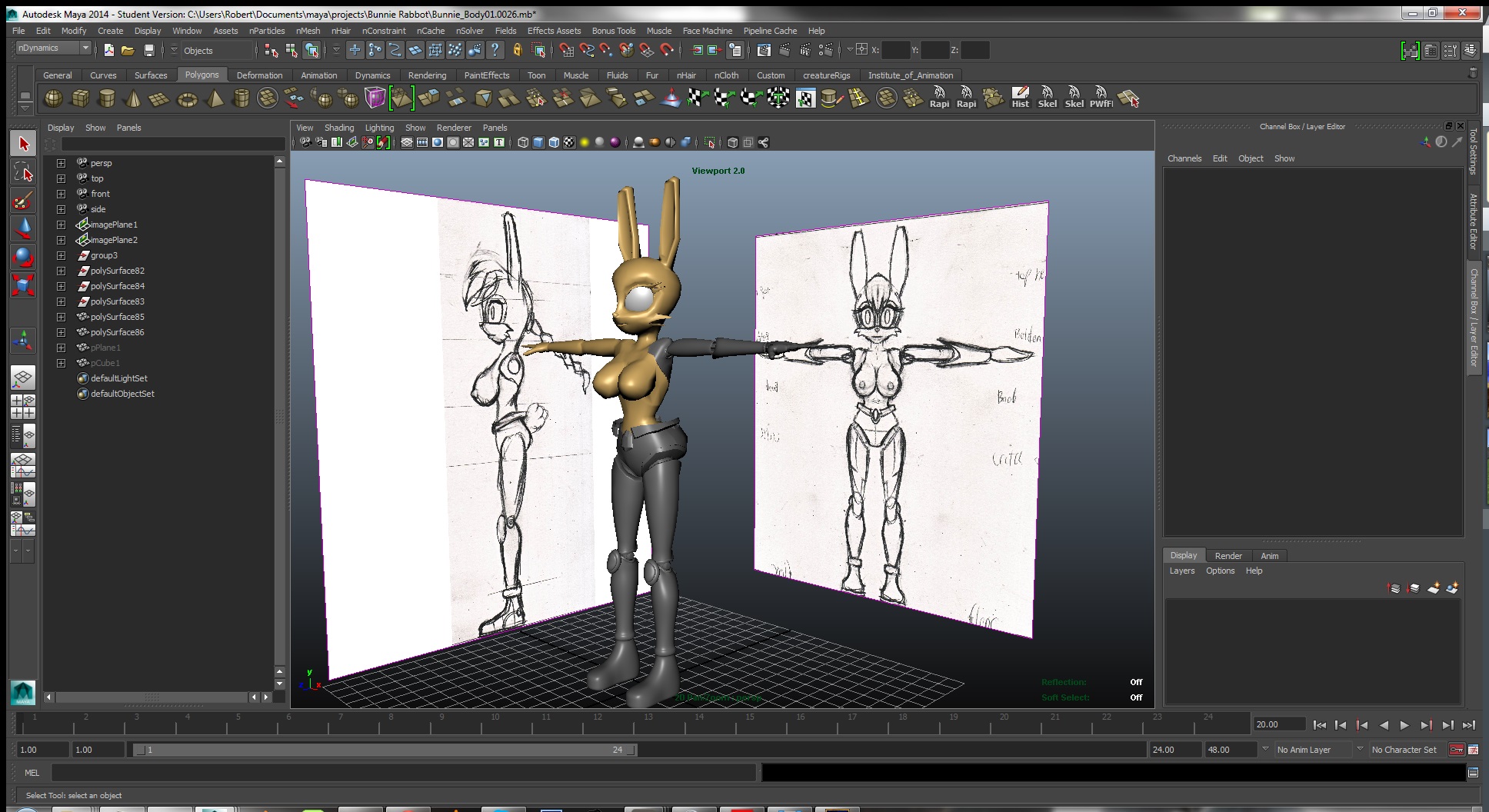
Task: Toggle the lock selection padlock icon
Action: coord(517,50)
